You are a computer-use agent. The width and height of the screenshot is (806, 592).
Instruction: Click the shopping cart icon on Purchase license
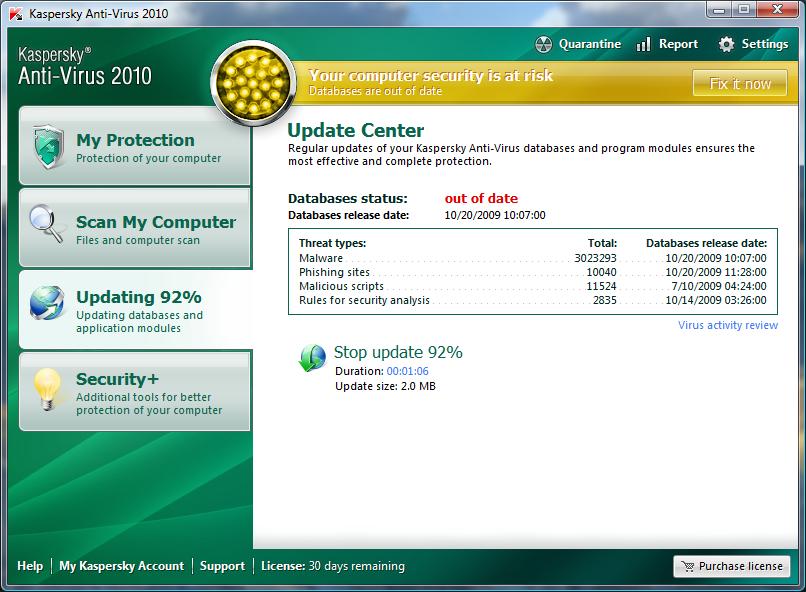point(688,566)
